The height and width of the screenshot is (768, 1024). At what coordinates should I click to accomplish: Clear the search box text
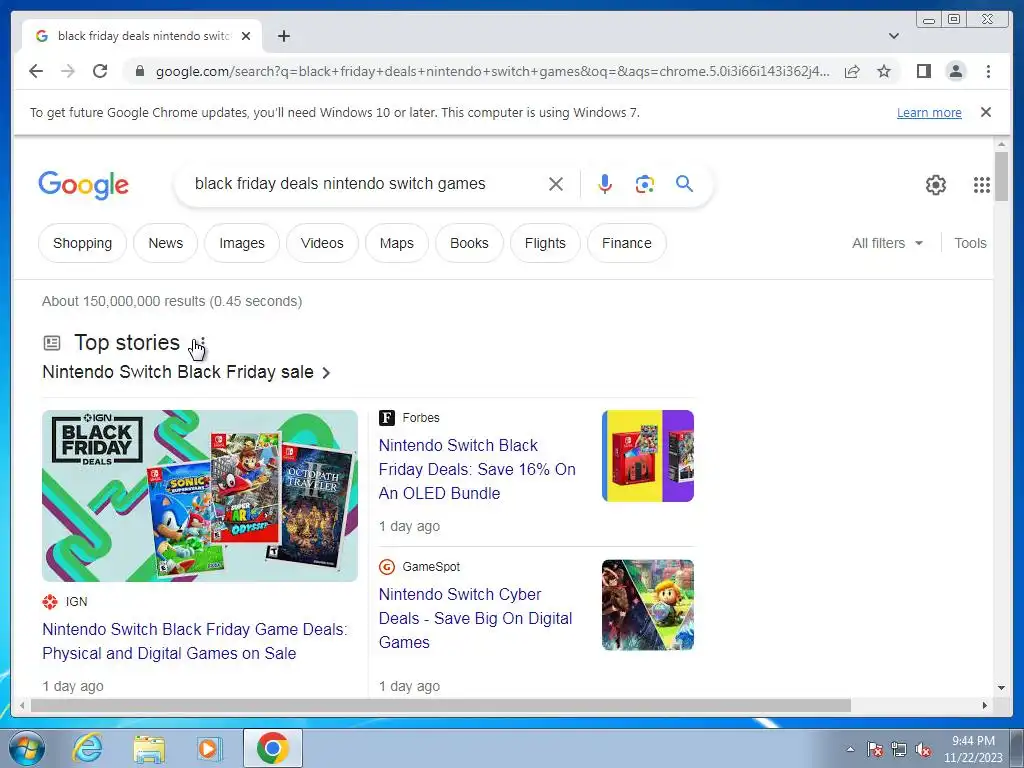pos(556,184)
